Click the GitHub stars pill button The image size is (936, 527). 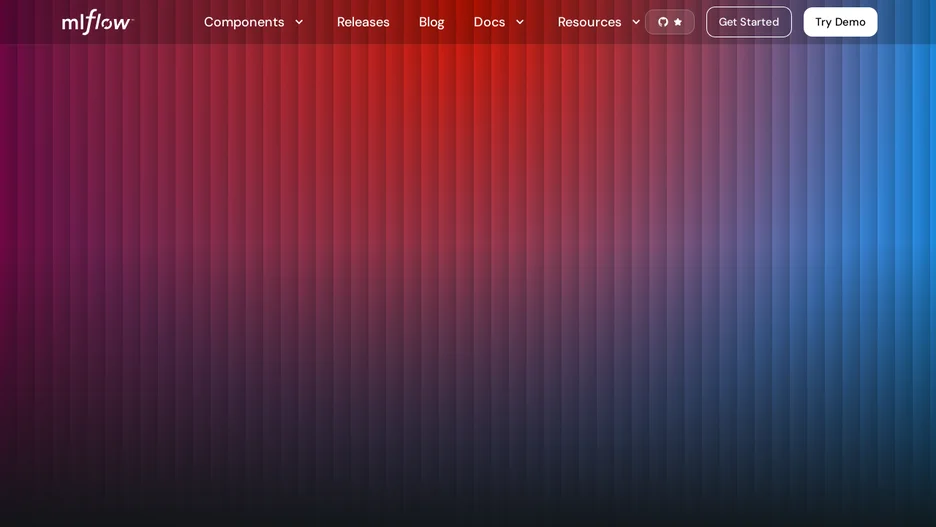point(670,22)
